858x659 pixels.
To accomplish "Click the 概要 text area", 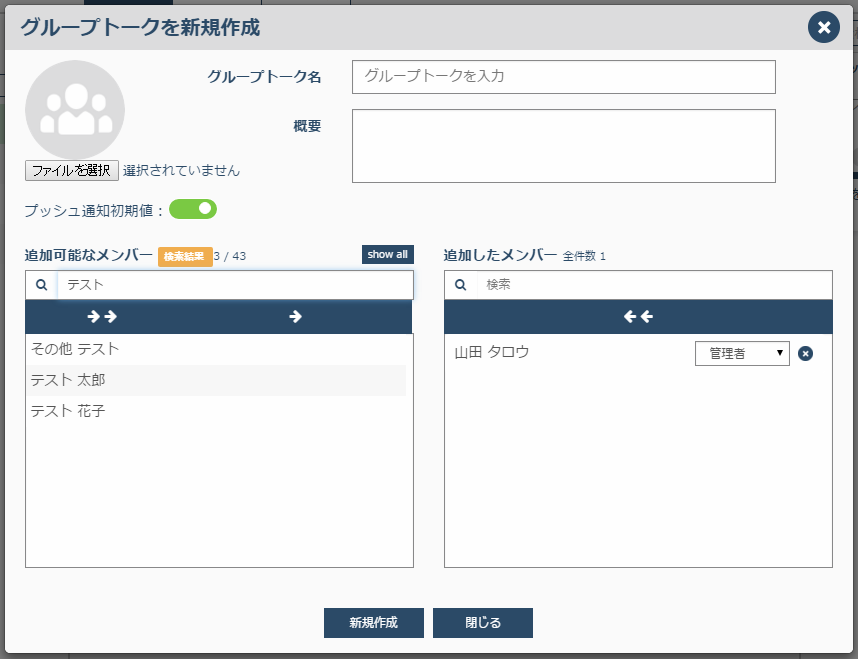I will coord(564,146).
